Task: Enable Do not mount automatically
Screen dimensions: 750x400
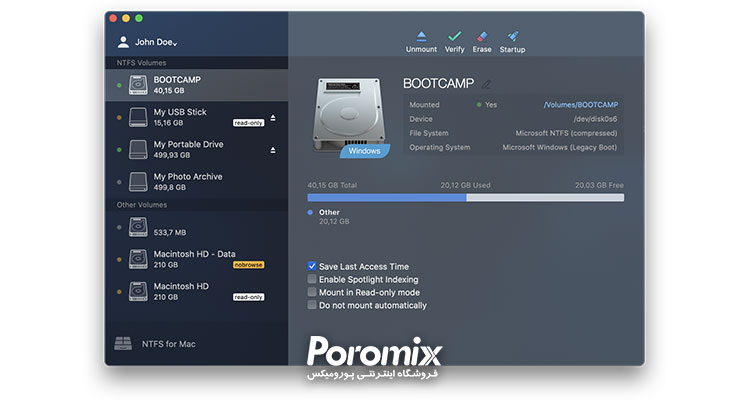Action: coord(312,306)
